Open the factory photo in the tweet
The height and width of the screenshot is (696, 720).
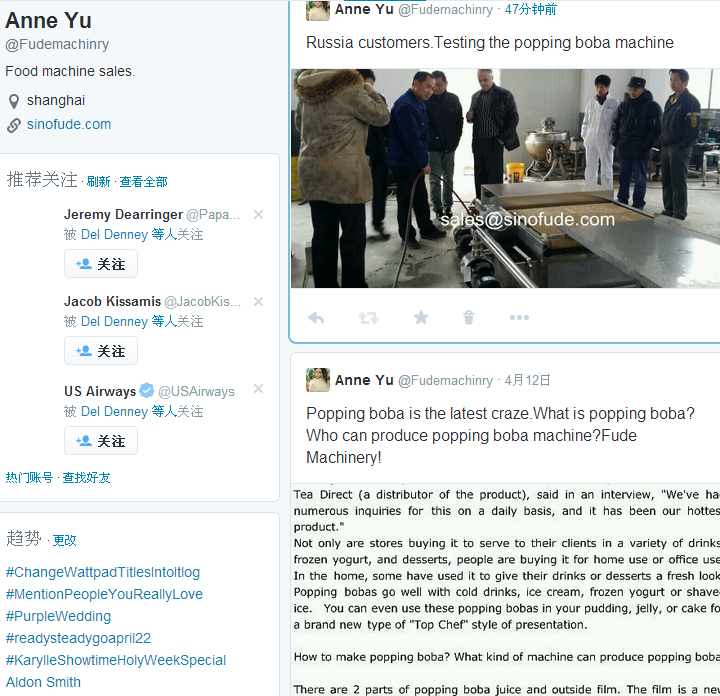tap(505, 179)
